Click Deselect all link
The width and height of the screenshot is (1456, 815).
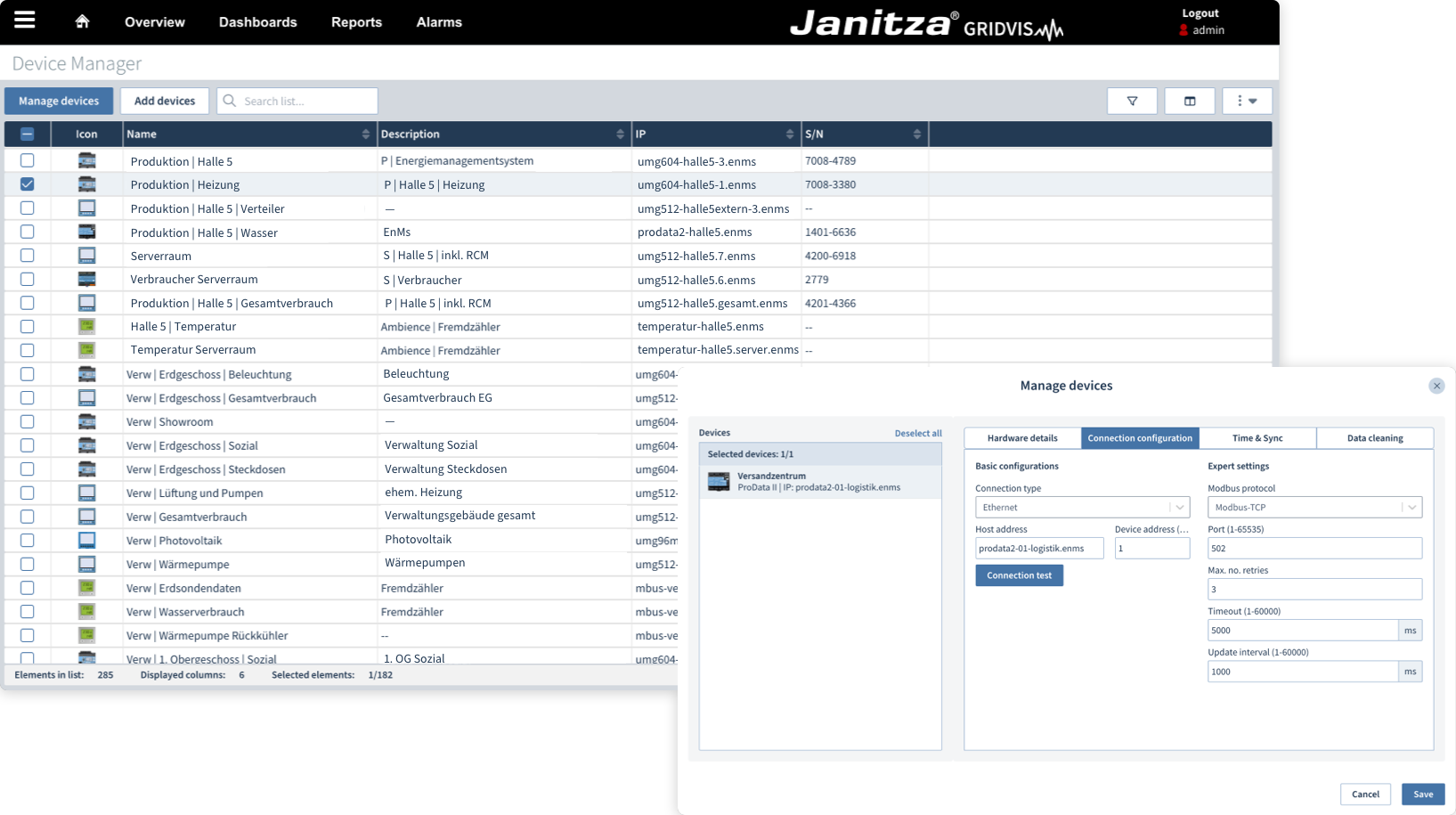coord(917,434)
